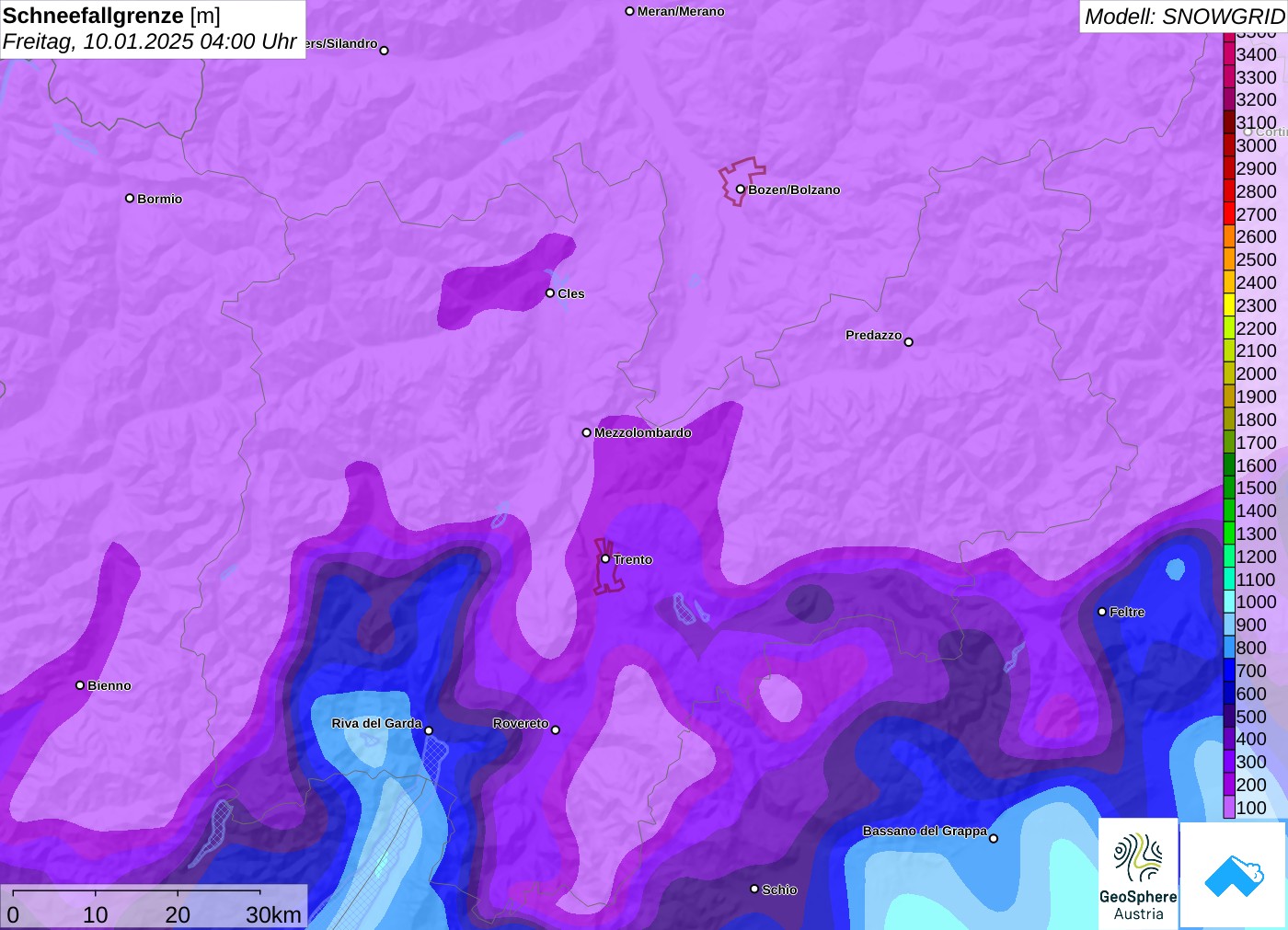This screenshot has width=1288, height=930.
Task: Click the Rovereto label text
Action: pyautogui.click(x=521, y=723)
